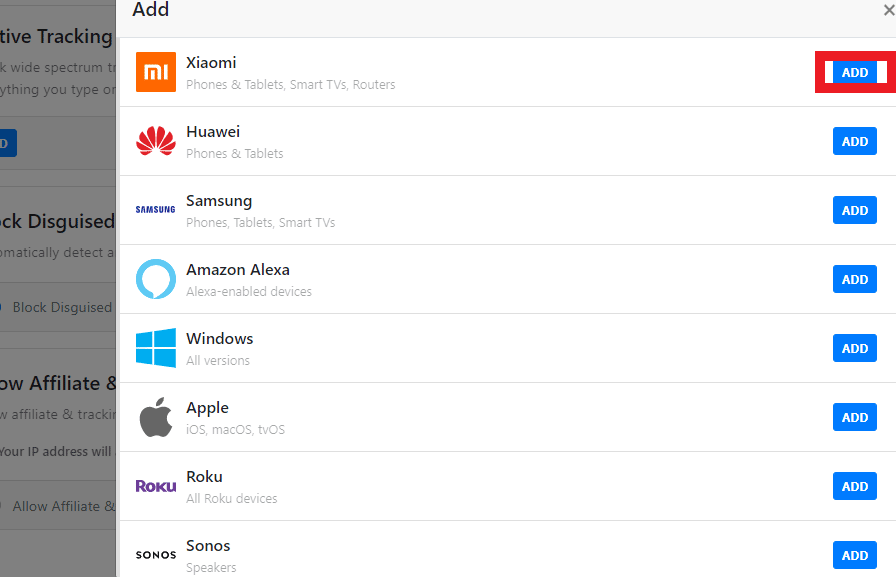Select the Samsung brand logo
The width and height of the screenshot is (896, 577).
click(x=155, y=210)
